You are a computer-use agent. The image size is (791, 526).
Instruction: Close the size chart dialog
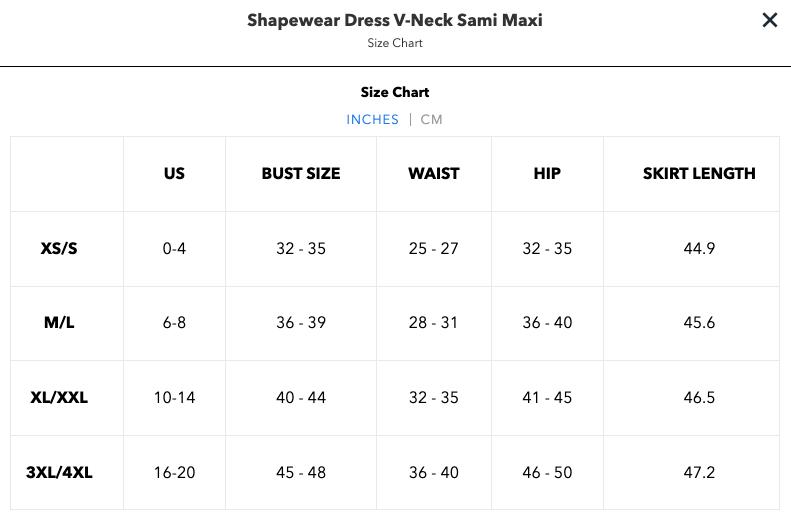click(x=769, y=20)
